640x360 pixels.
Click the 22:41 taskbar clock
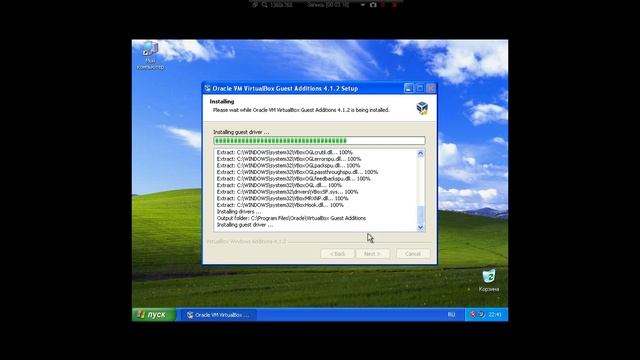pos(495,314)
